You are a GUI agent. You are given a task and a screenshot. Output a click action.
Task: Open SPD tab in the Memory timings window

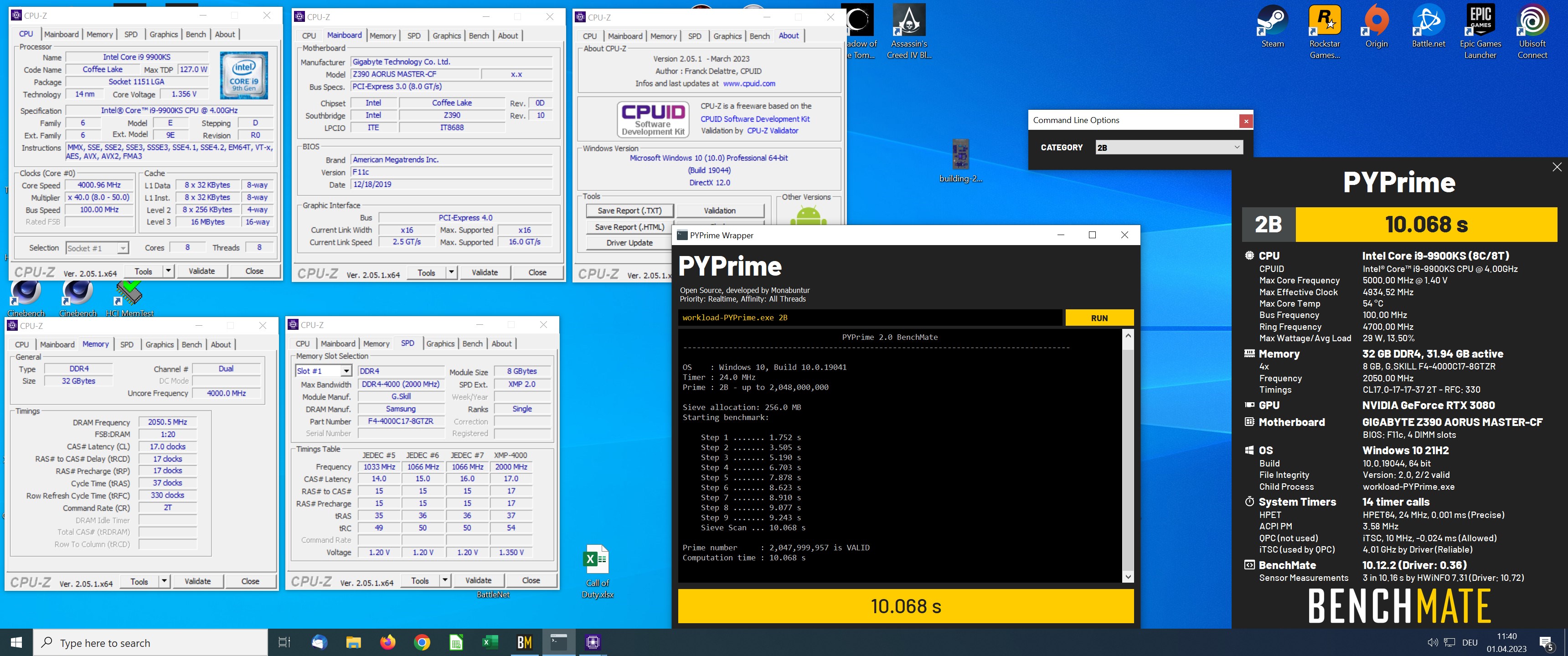point(127,344)
